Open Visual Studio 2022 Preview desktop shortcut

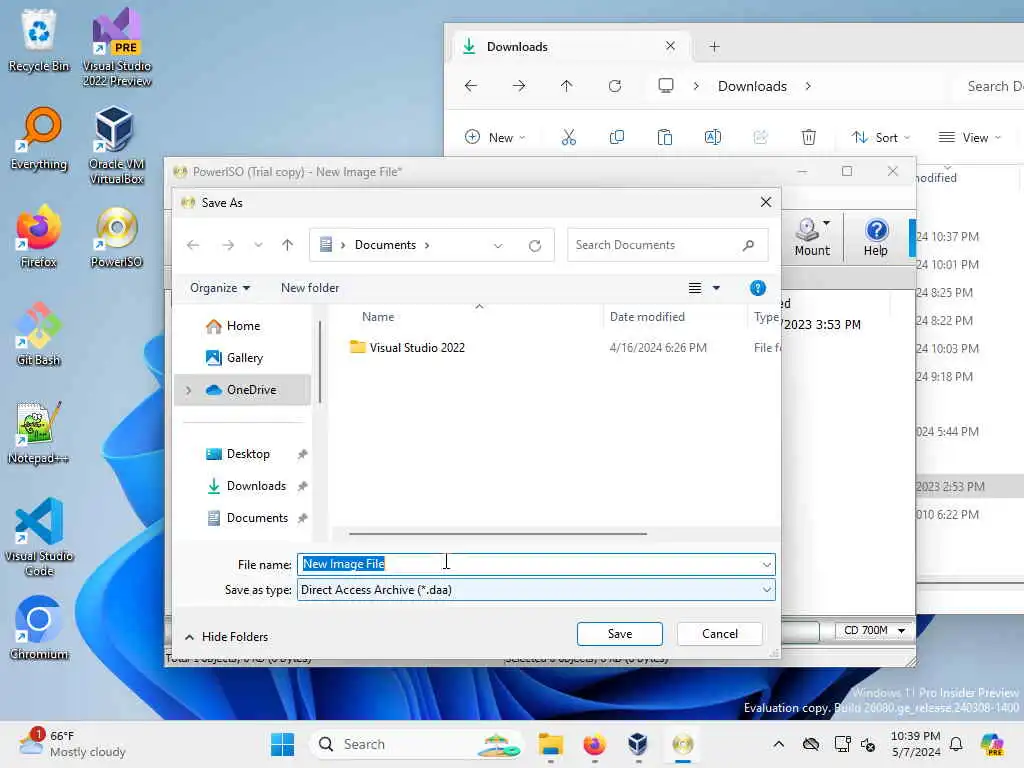(117, 47)
